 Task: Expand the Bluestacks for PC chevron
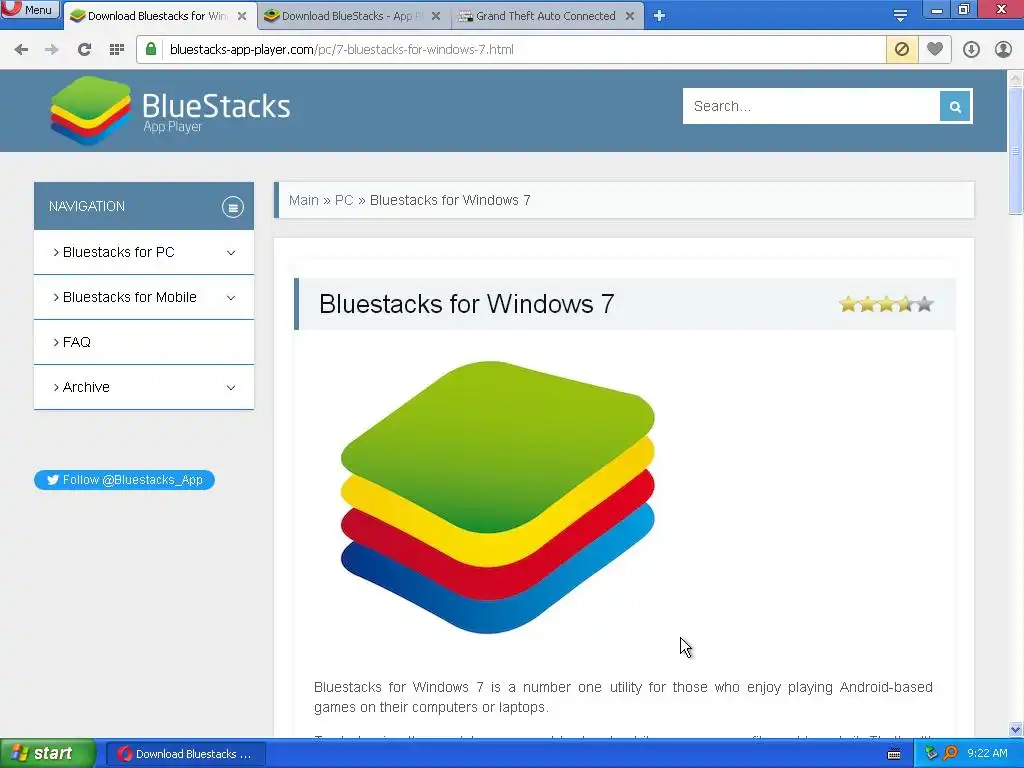tap(231, 253)
